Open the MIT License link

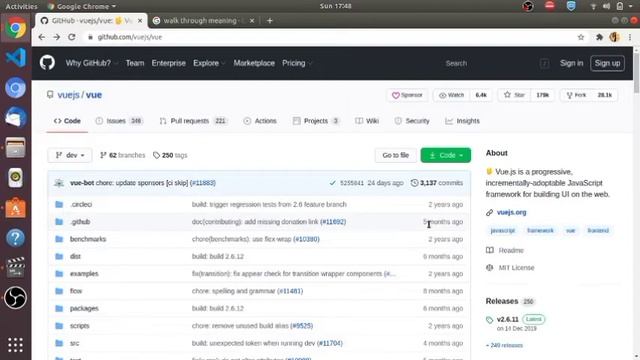pos(516,268)
